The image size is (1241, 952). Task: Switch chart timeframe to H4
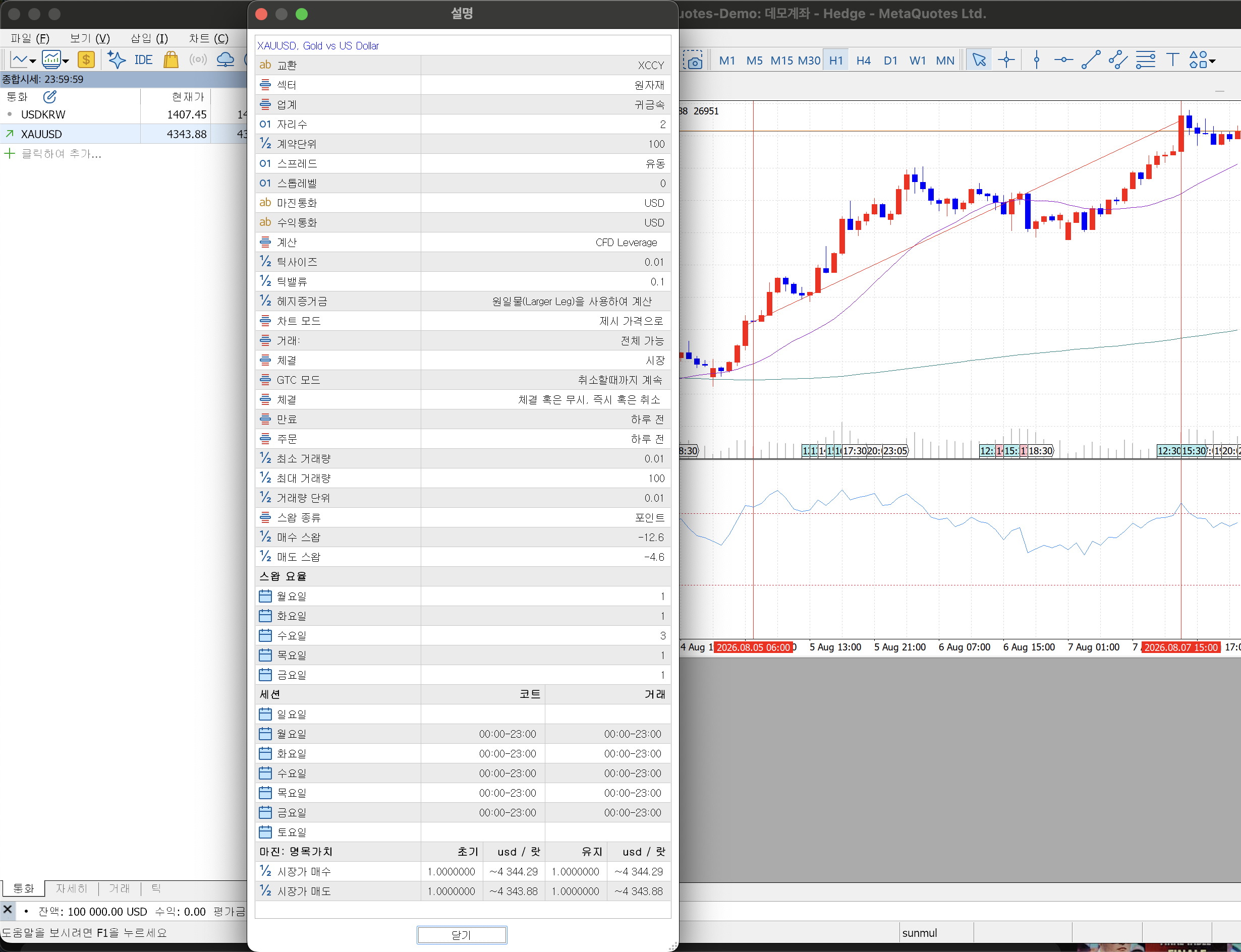[863, 60]
